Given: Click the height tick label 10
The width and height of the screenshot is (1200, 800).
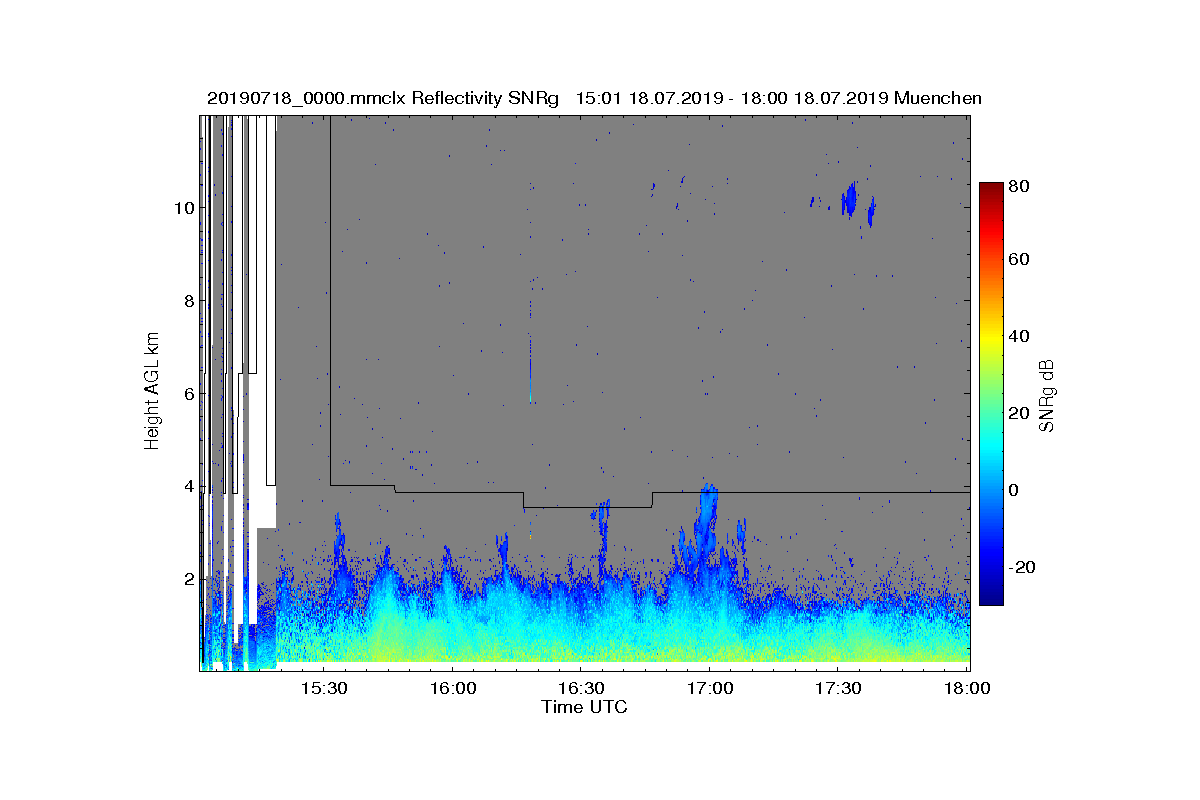Looking at the screenshot, I should point(183,208).
